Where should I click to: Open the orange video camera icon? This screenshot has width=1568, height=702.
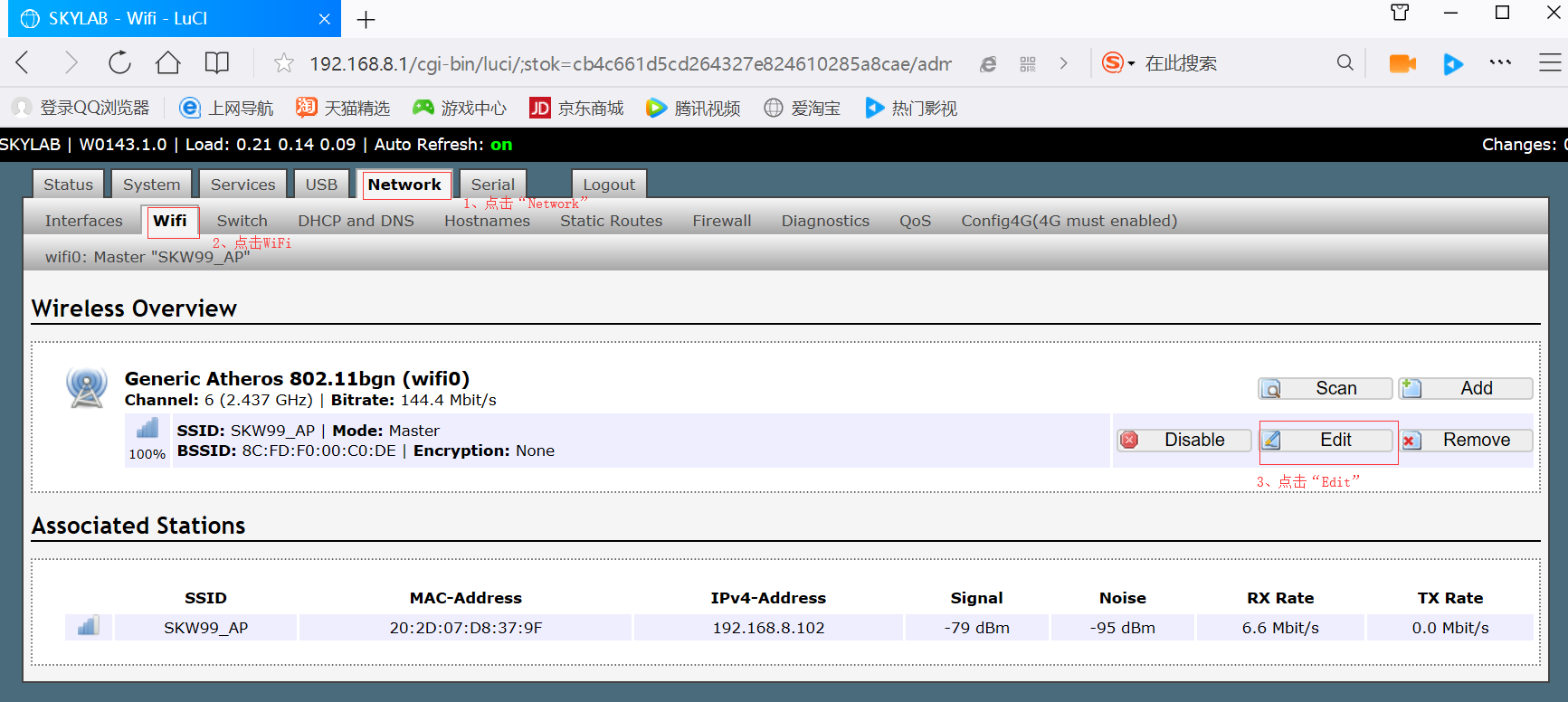click(x=1402, y=63)
